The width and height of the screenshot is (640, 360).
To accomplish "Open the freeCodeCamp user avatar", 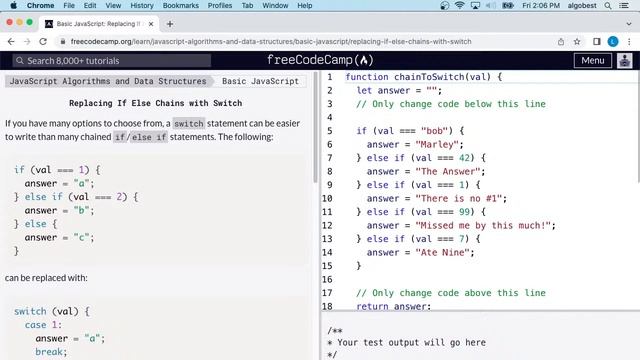I will (x=624, y=60).
